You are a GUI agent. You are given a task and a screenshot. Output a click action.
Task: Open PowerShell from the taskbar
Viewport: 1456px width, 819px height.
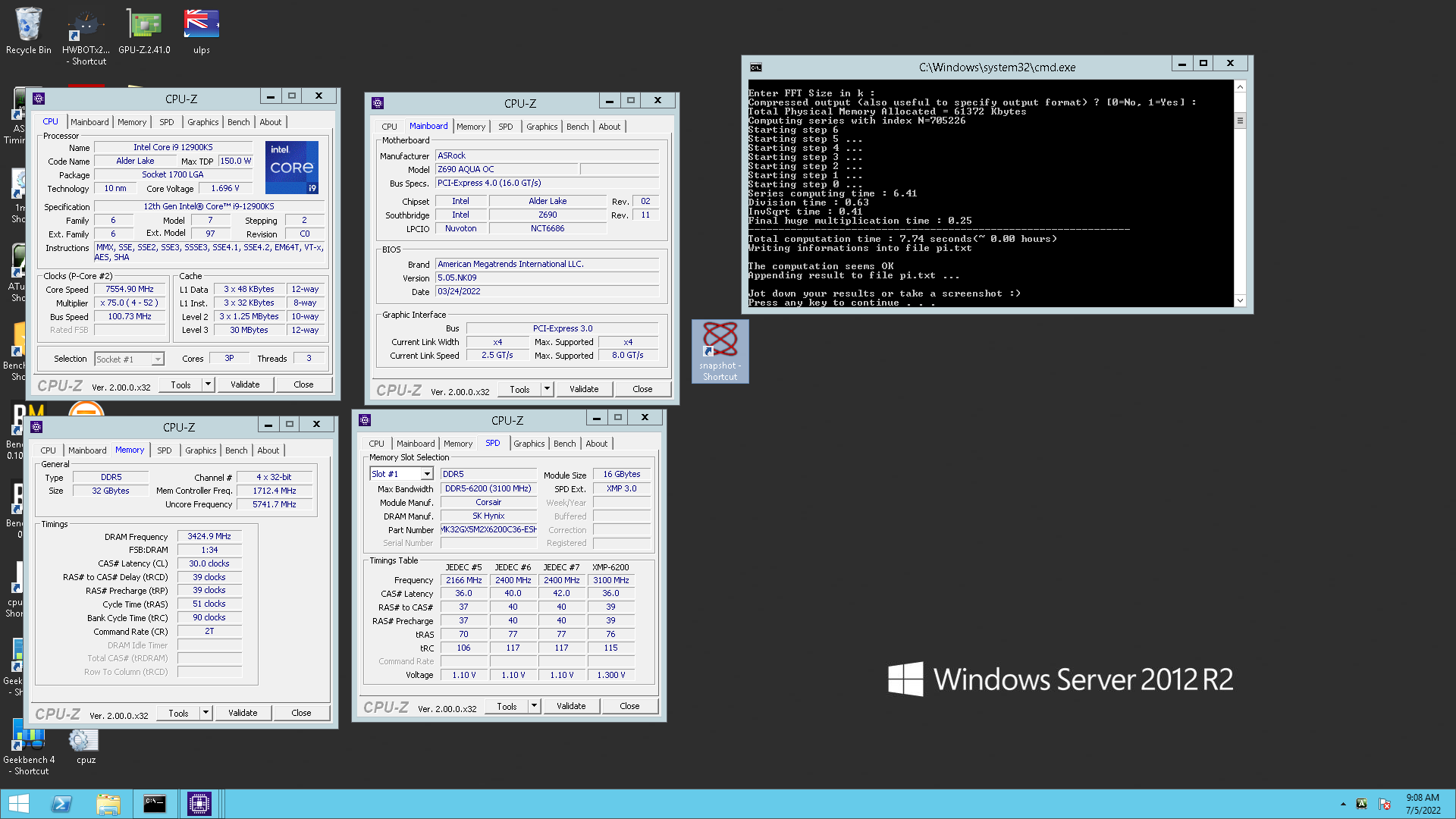[61, 804]
